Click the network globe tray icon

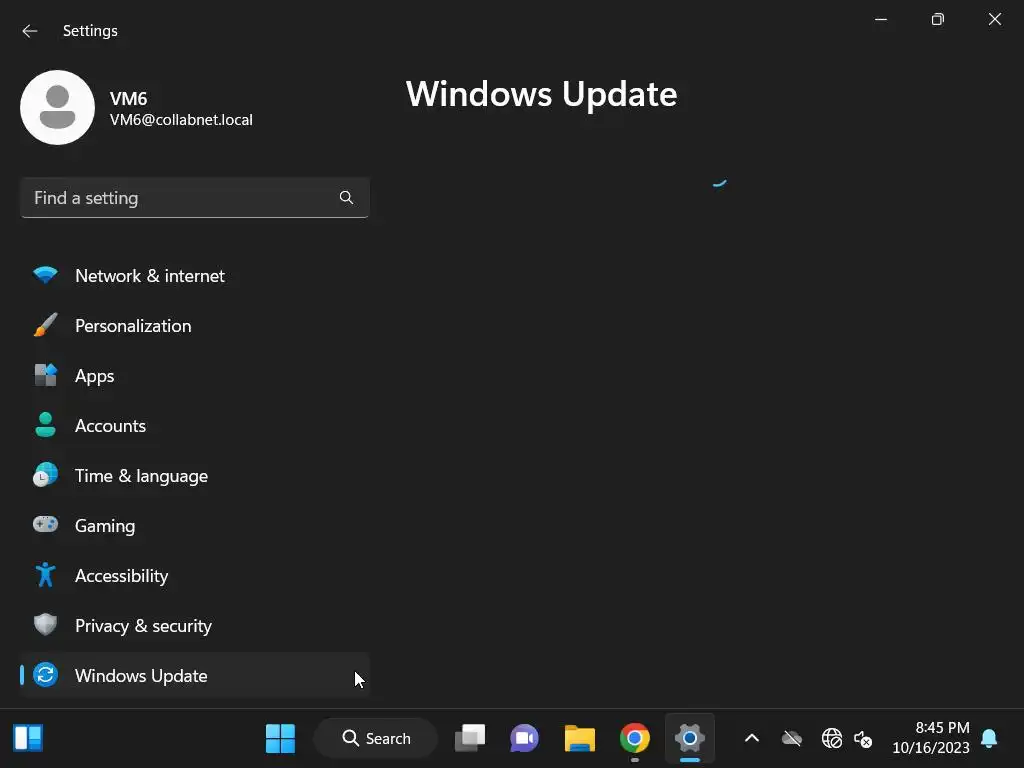pyautogui.click(x=831, y=739)
